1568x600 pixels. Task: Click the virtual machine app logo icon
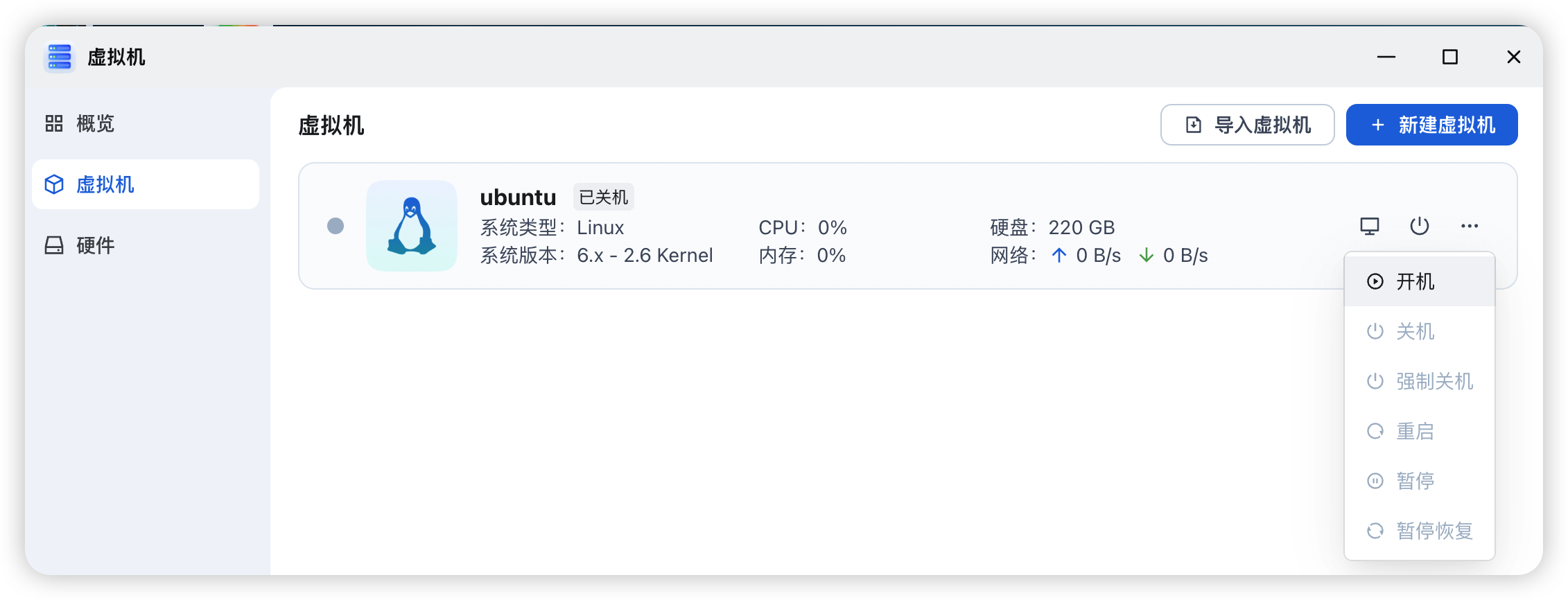pos(60,57)
